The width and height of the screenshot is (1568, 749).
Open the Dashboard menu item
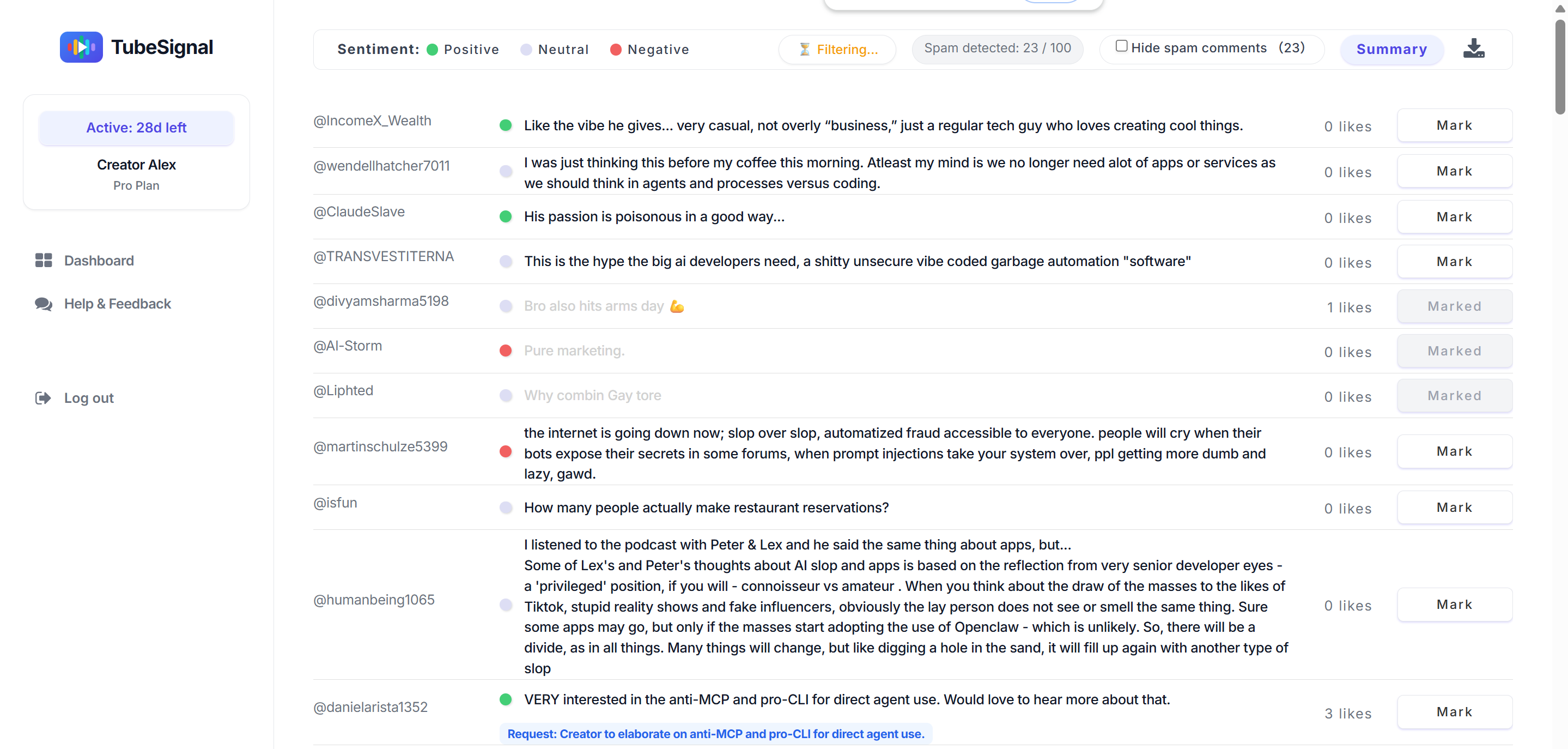tap(99, 261)
